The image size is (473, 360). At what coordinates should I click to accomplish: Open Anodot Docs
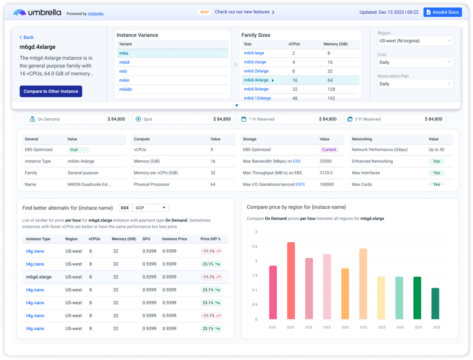[x=443, y=12]
